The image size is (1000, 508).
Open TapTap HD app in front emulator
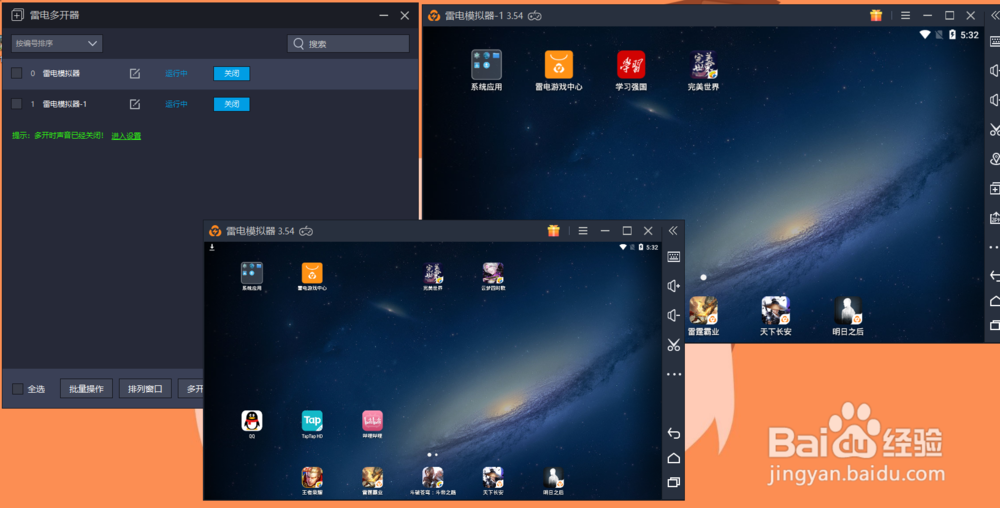point(312,421)
